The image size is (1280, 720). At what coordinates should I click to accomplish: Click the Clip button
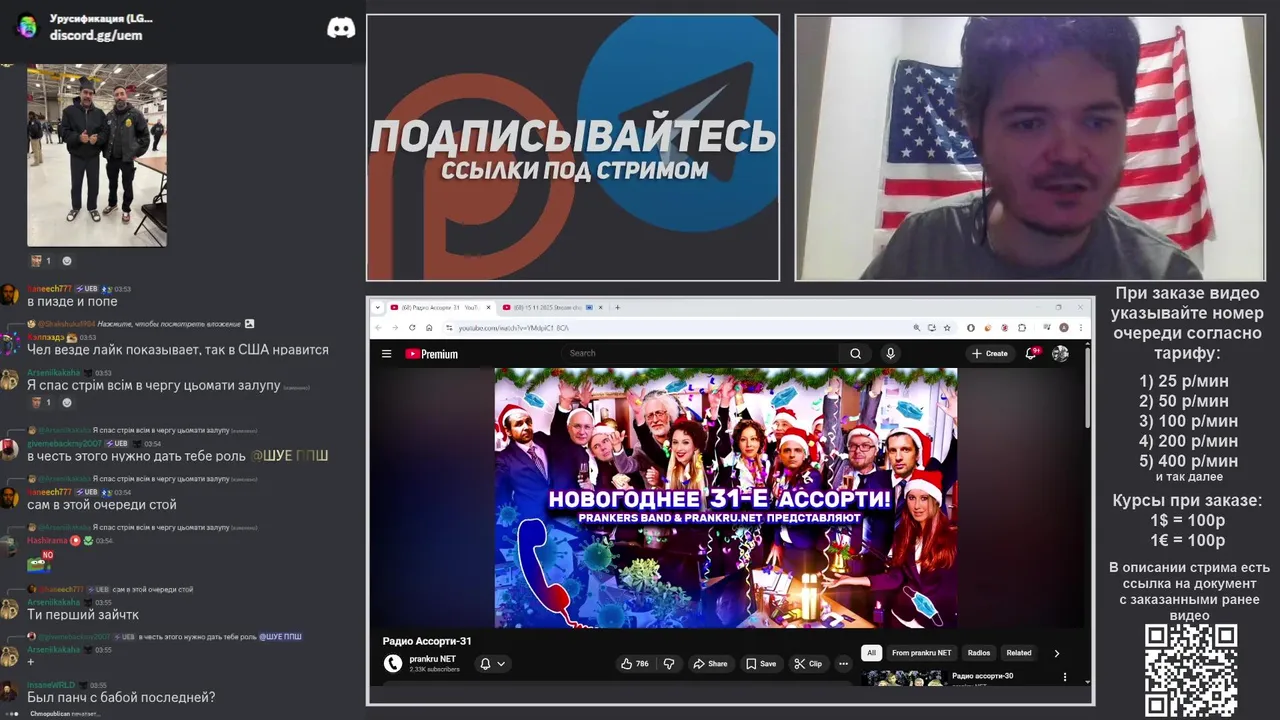pyautogui.click(x=808, y=663)
